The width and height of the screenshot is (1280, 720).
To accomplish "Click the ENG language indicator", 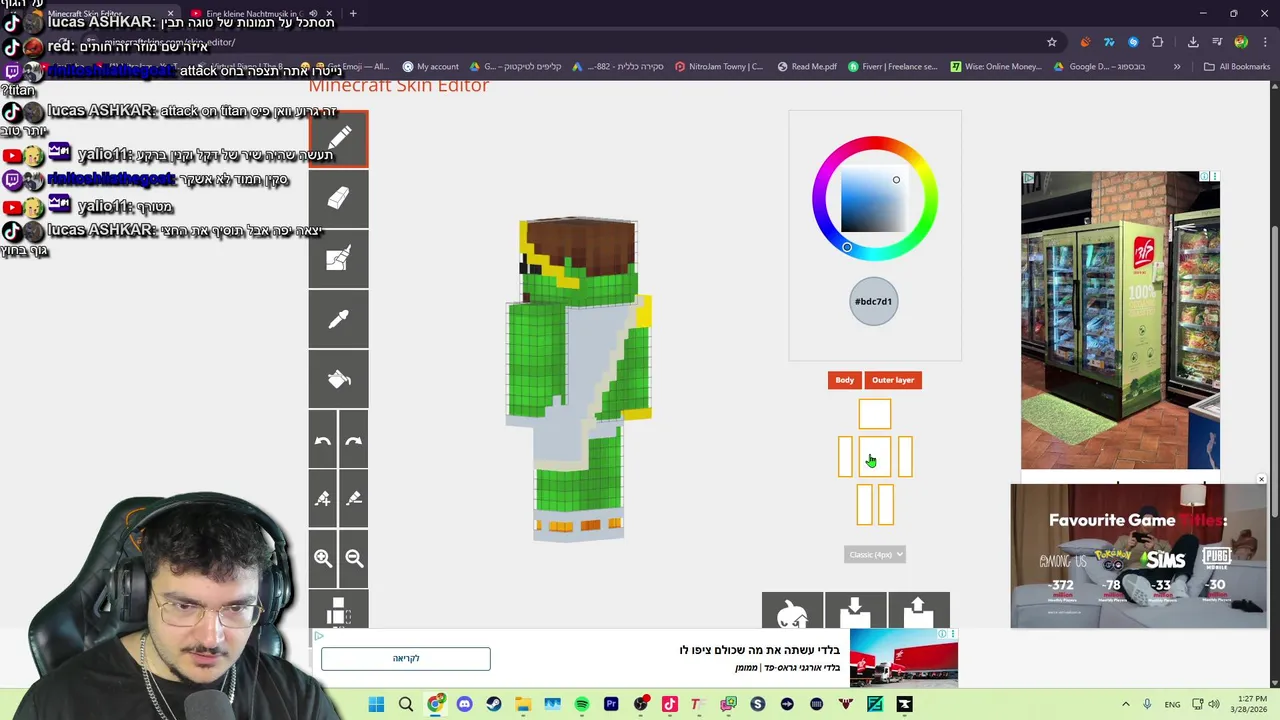I will (1172, 704).
